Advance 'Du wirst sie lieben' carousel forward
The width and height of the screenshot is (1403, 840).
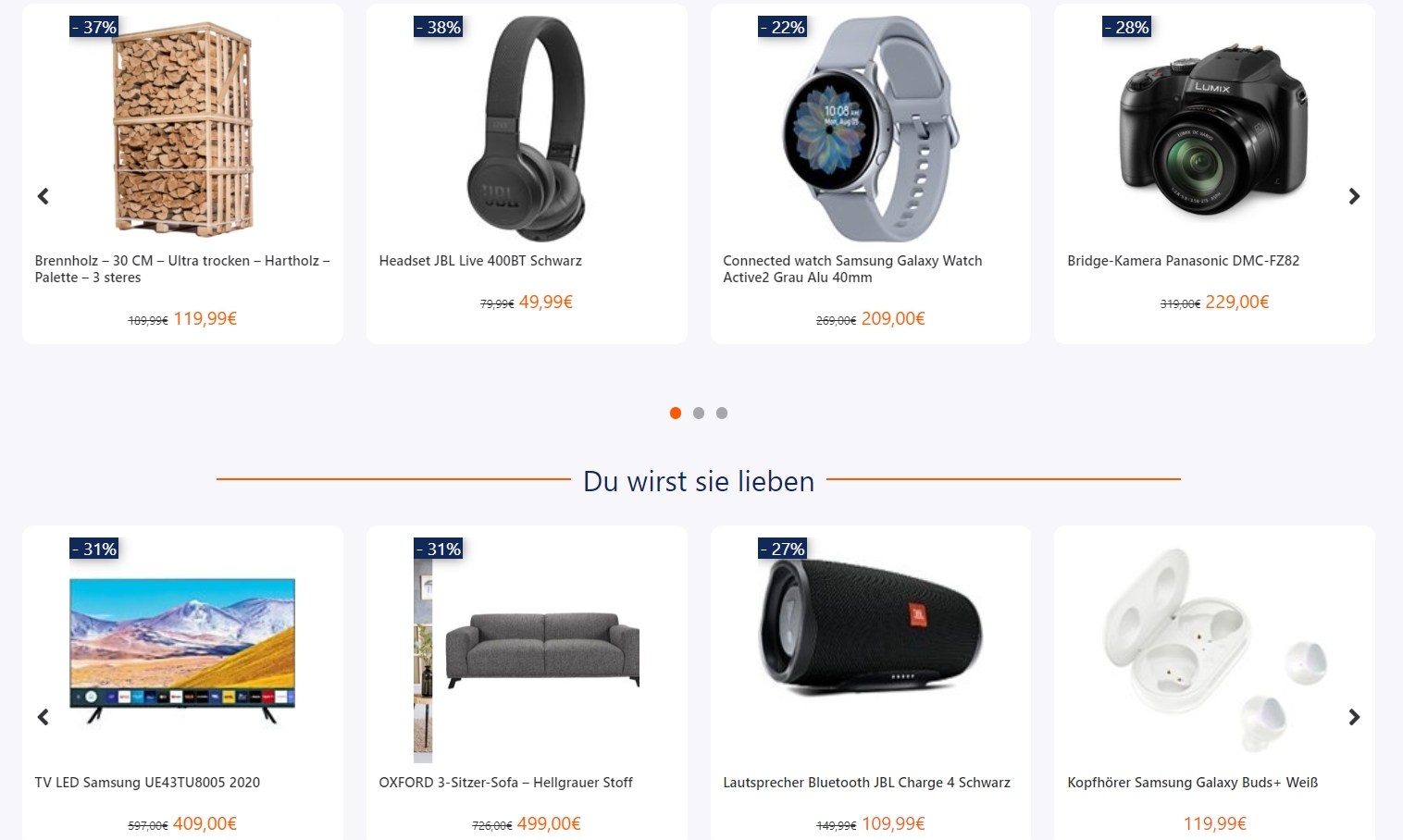pyautogui.click(x=1354, y=717)
